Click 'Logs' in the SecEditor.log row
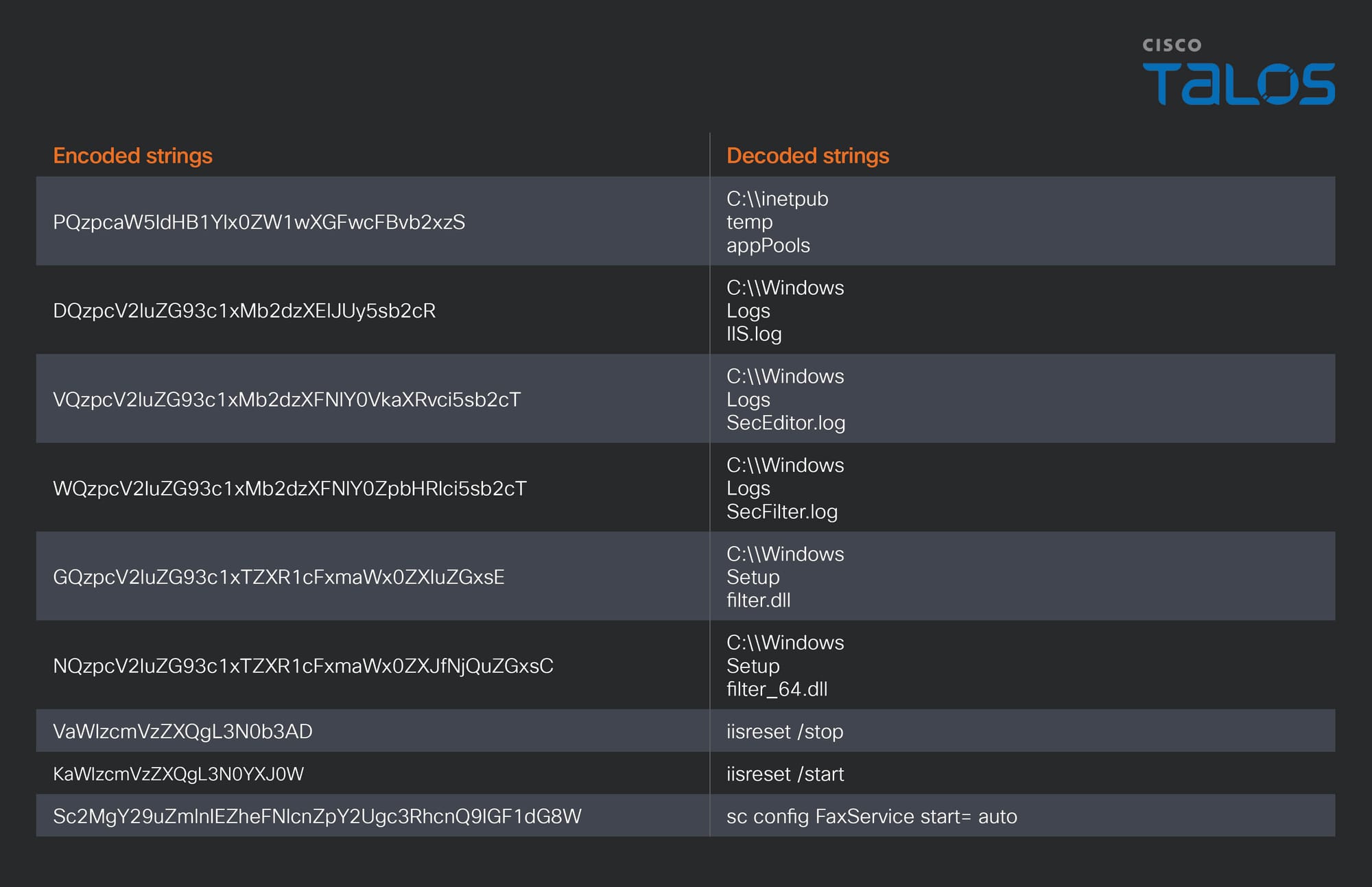Screen dimensions: 1372x887 point(748,400)
